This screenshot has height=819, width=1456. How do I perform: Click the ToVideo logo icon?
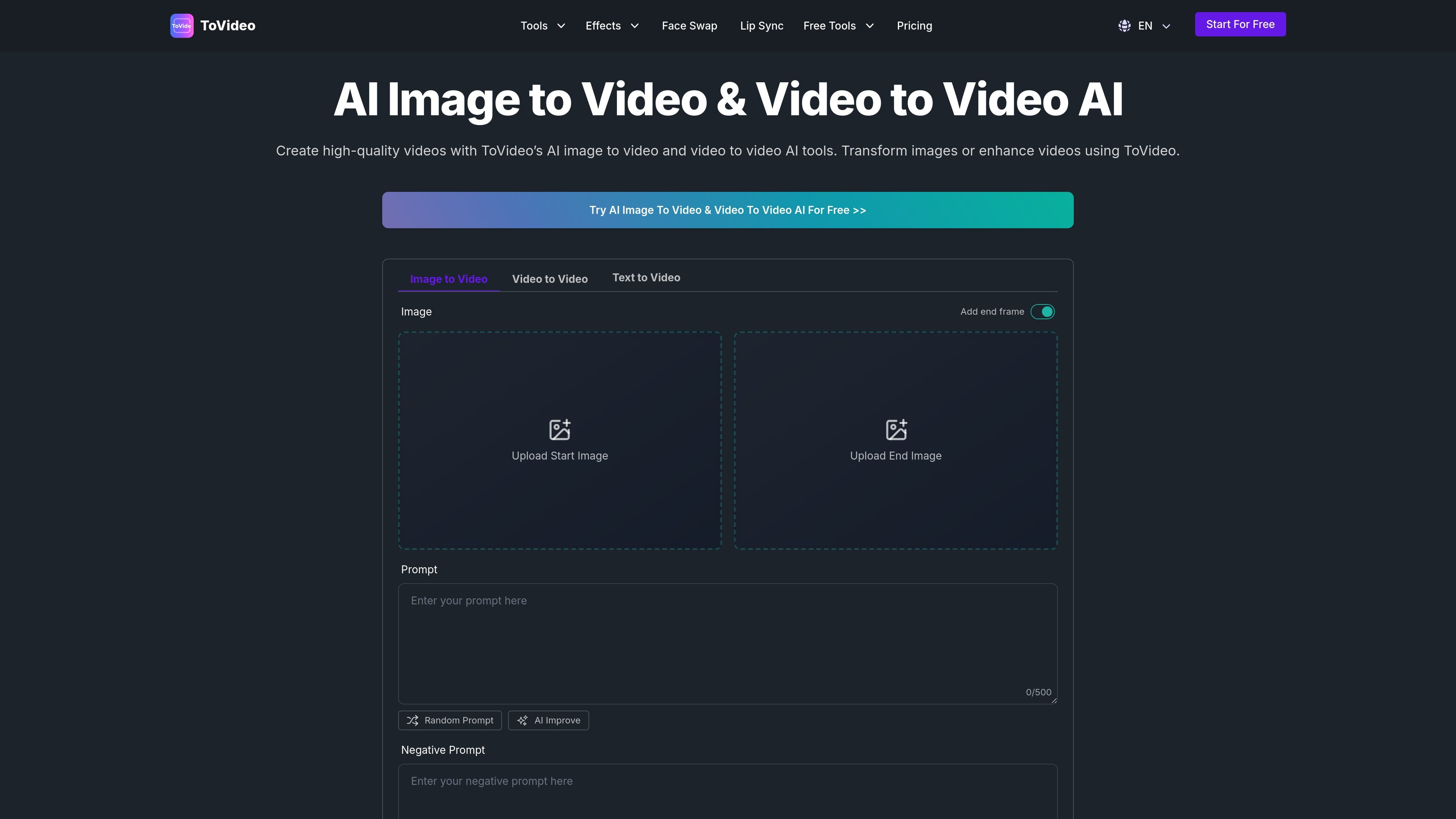coord(182,26)
